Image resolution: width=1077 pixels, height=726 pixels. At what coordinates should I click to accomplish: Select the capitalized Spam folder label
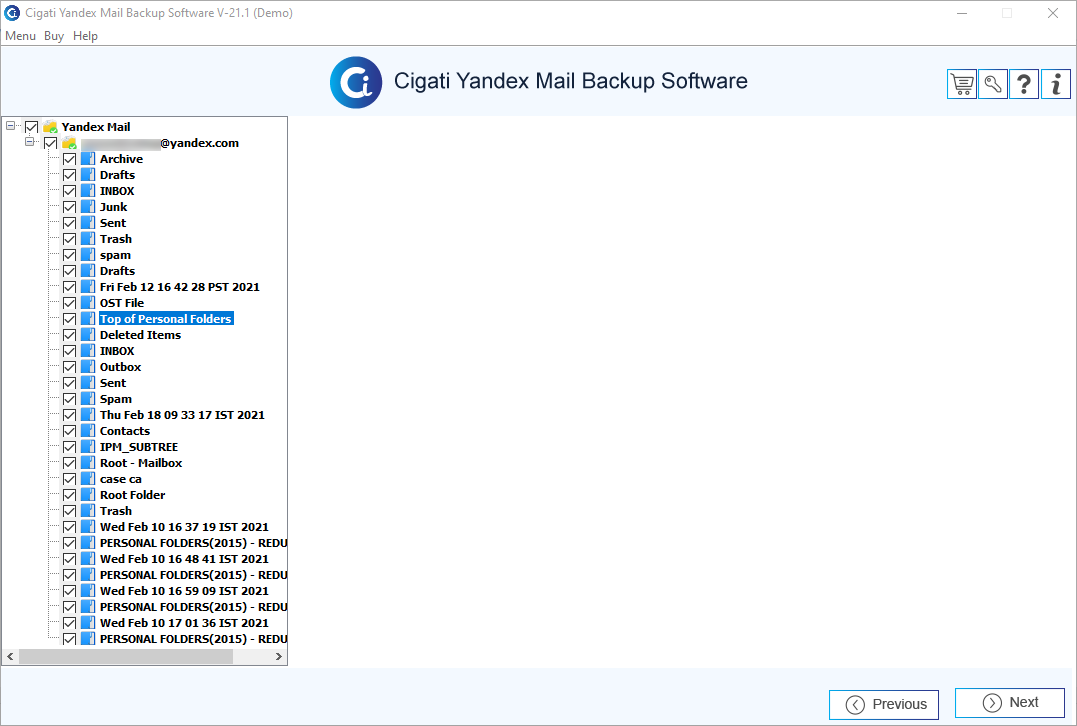tap(116, 399)
